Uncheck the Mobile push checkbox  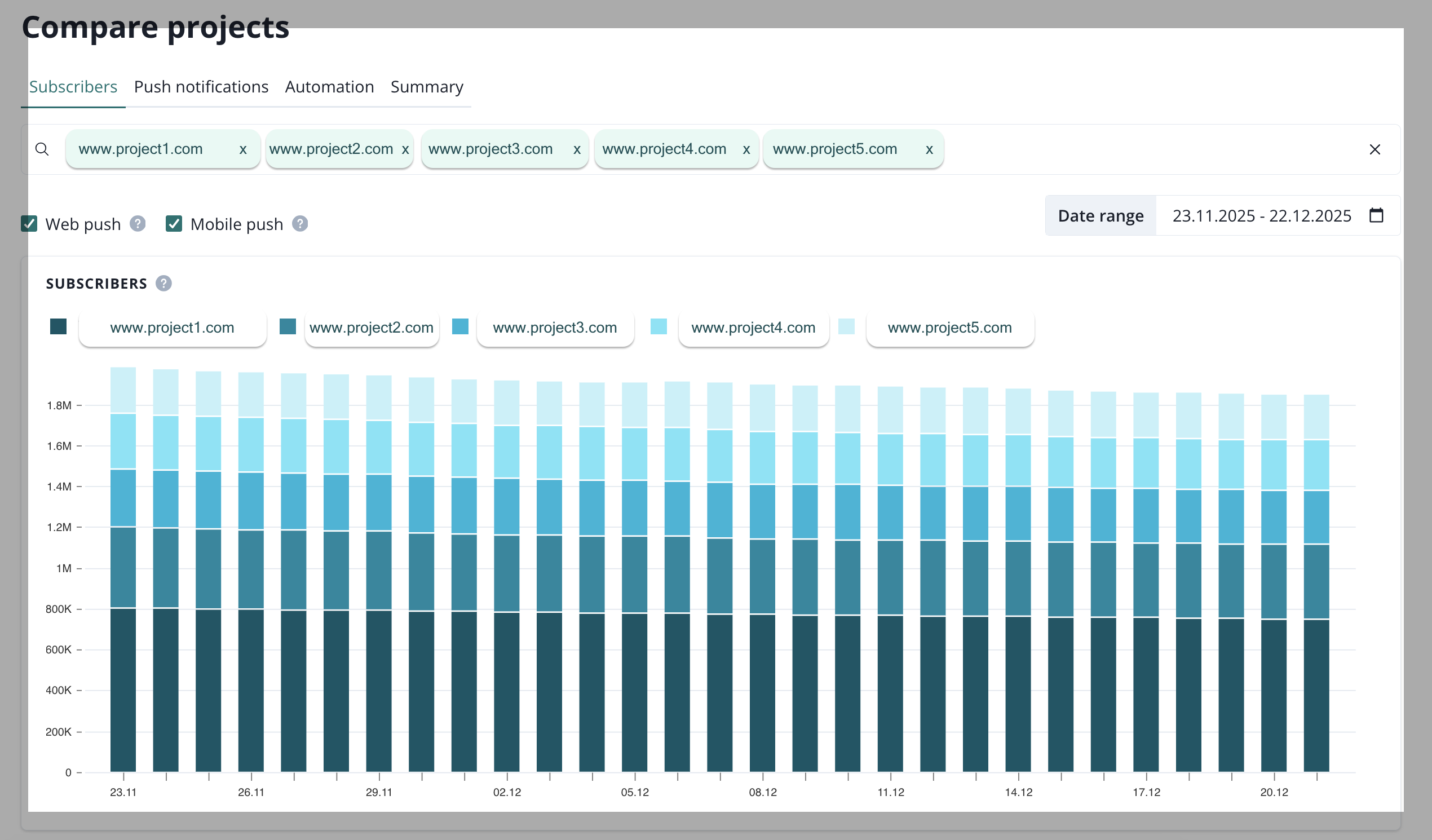[174, 224]
